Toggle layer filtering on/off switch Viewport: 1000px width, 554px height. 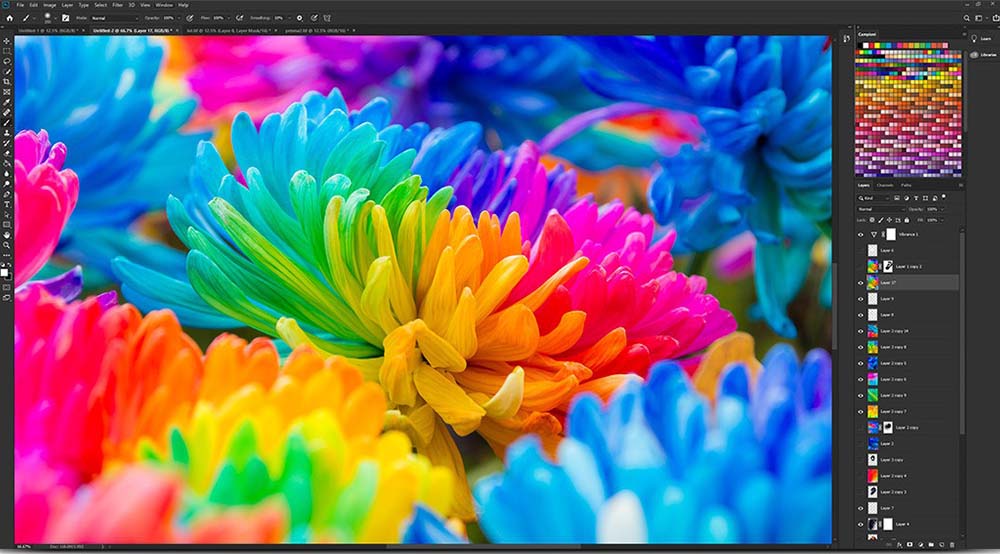[944, 197]
